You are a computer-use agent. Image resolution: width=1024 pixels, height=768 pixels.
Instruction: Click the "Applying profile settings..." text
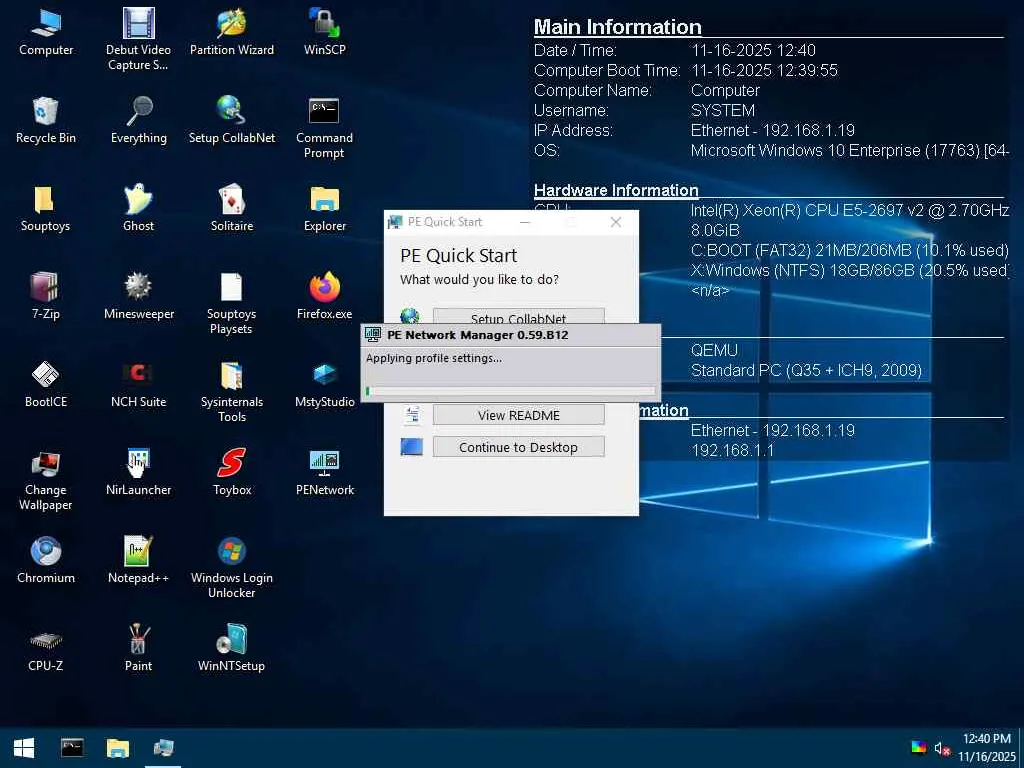434,358
